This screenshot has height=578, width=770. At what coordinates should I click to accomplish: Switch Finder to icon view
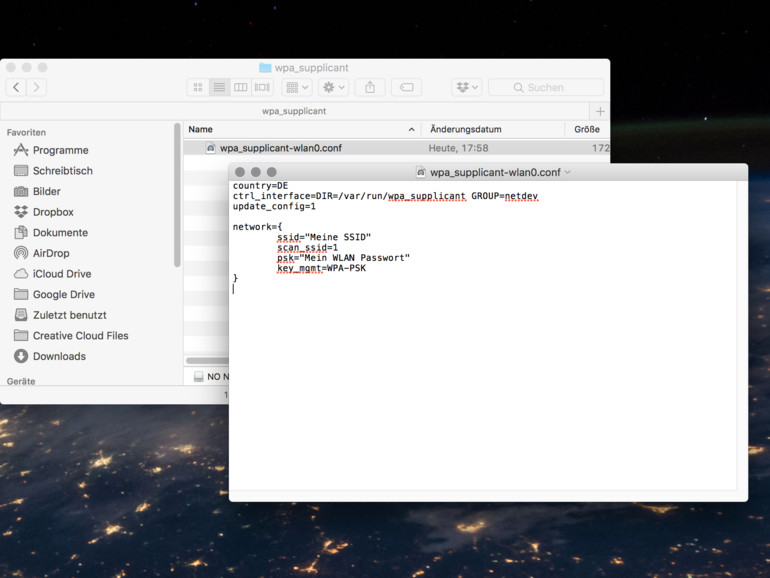tap(198, 87)
